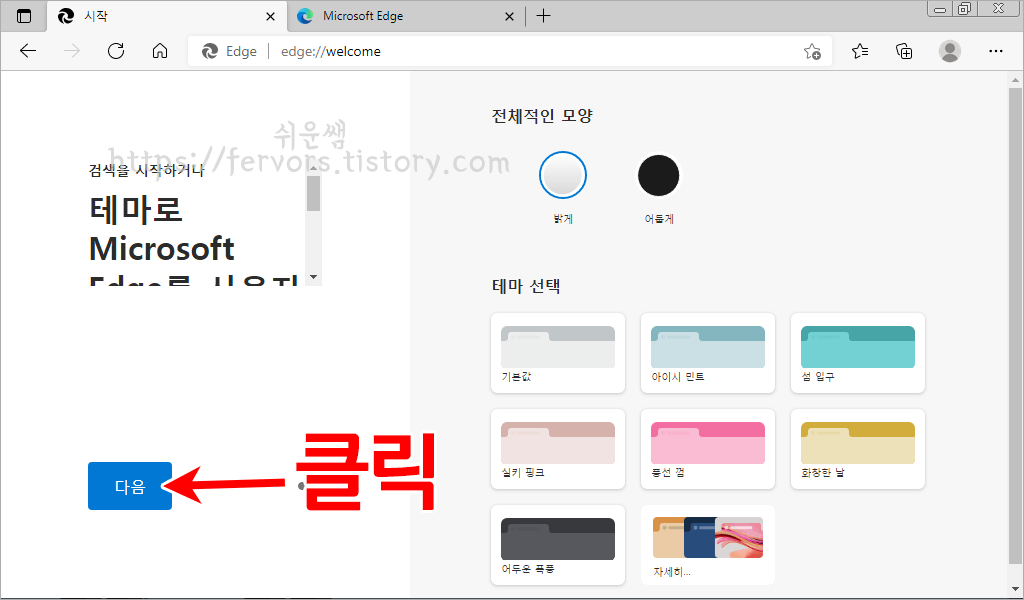Screen dimensions: 1024x600
Task: Click the text panel scroll up arrow
Action: point(313,168)
